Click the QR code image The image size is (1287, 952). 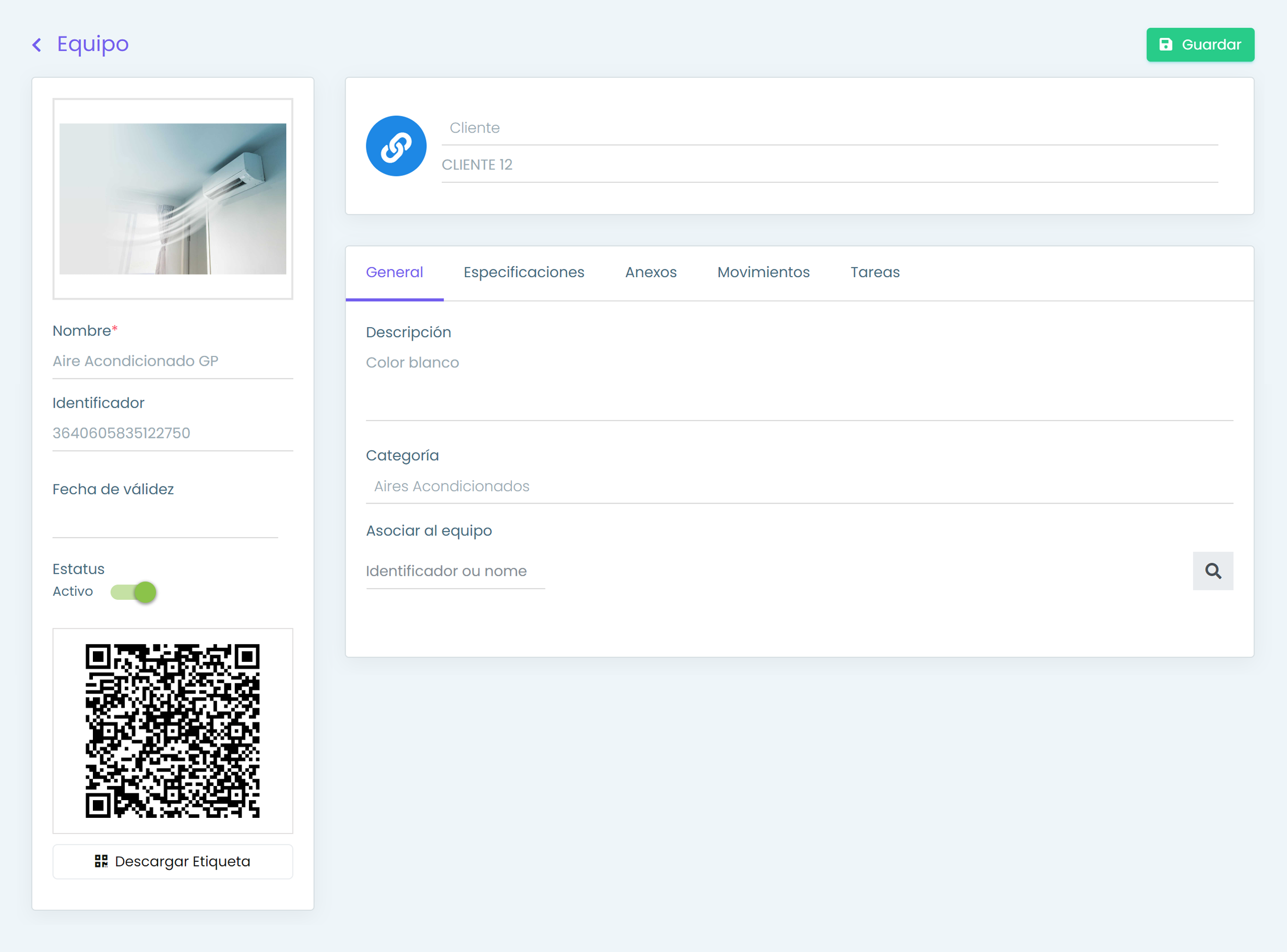point(172,730)
